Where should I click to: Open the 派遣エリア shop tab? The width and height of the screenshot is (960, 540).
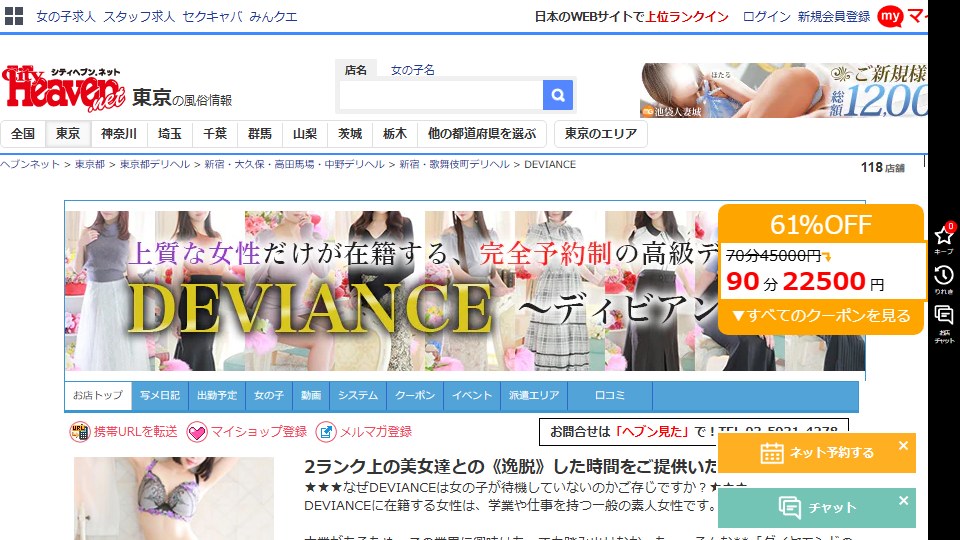coord(534,396)
